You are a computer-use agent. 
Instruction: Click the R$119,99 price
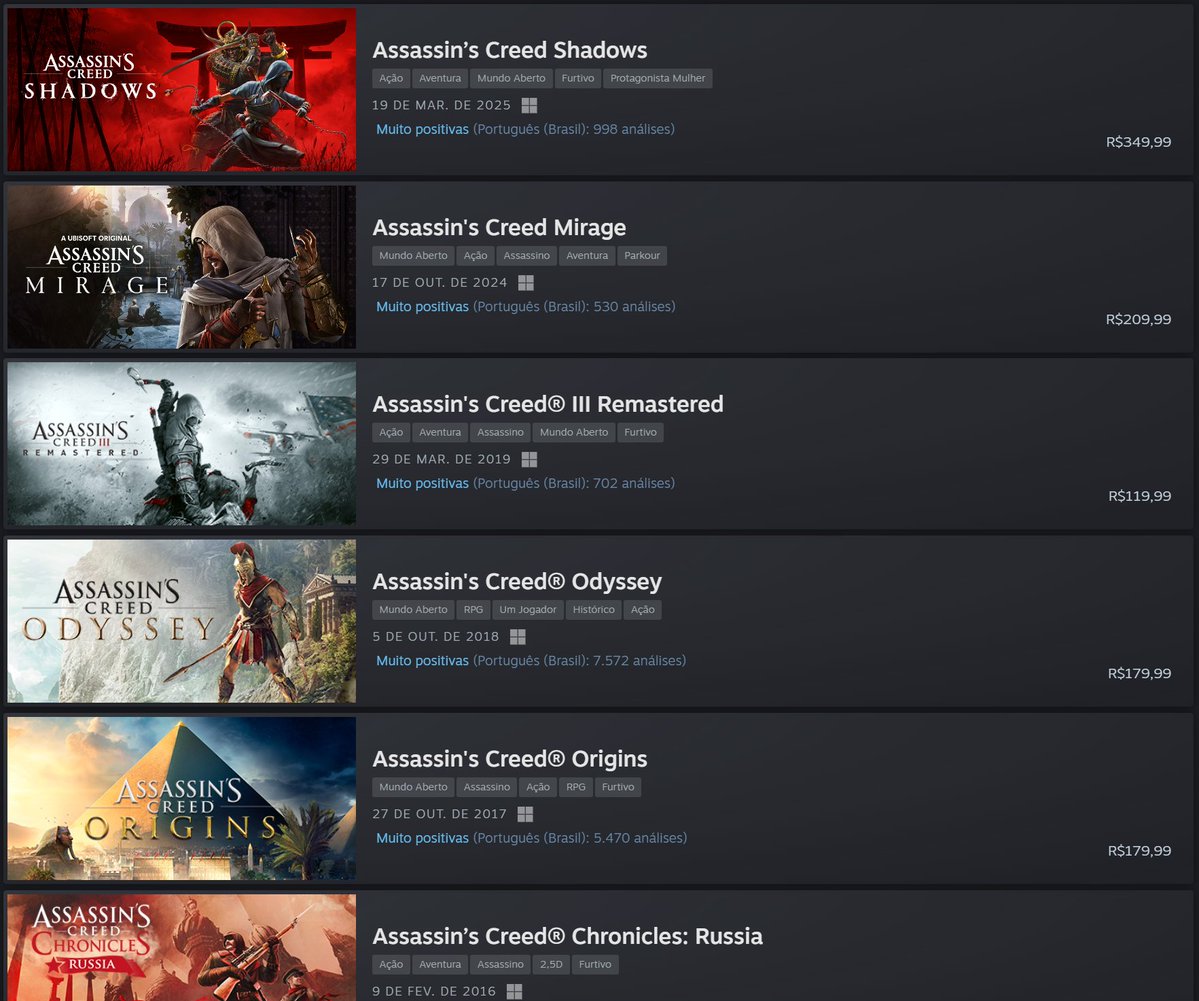(1139, 496)
